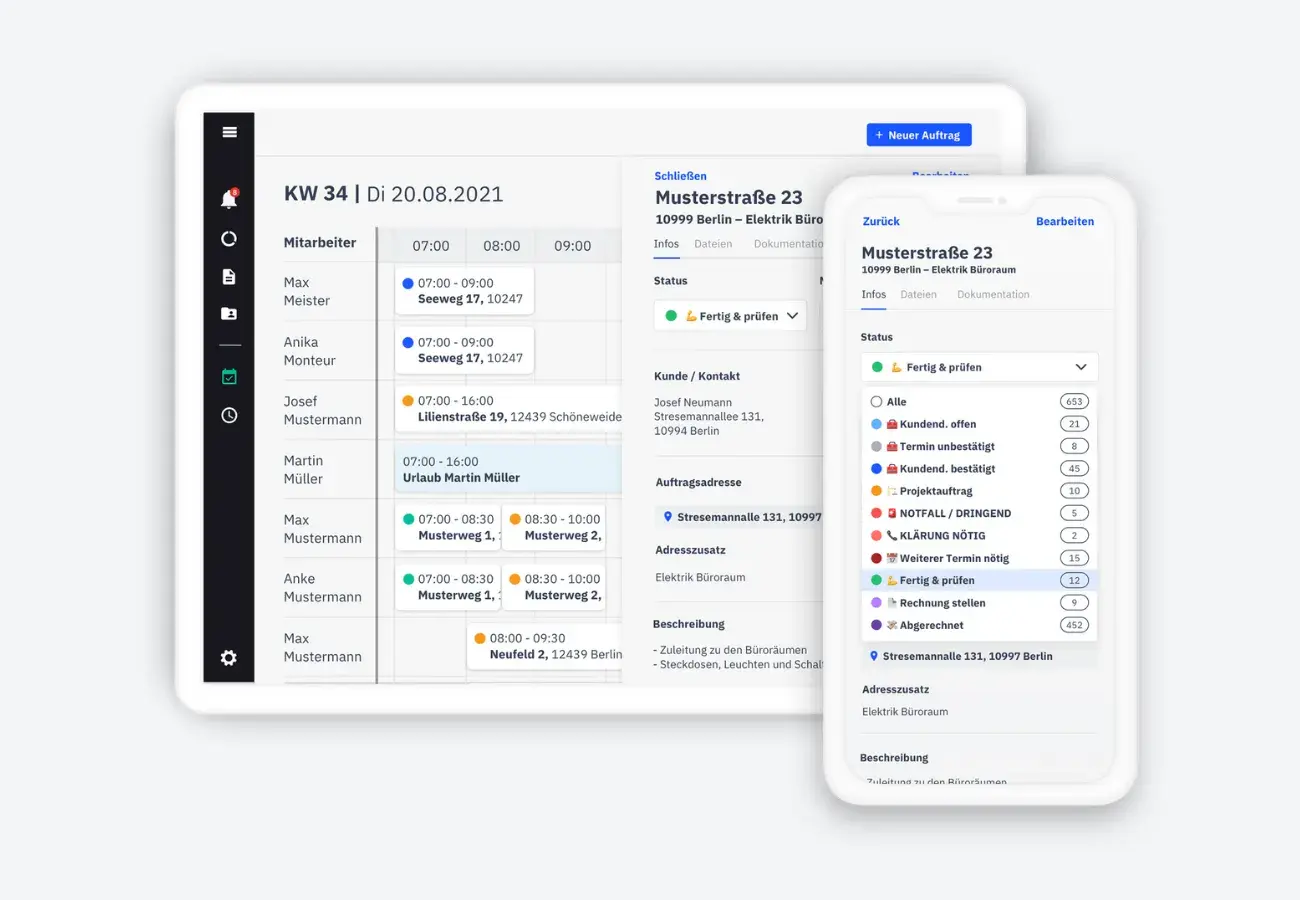Open the clock time-tracking sidebar icon

229,415
